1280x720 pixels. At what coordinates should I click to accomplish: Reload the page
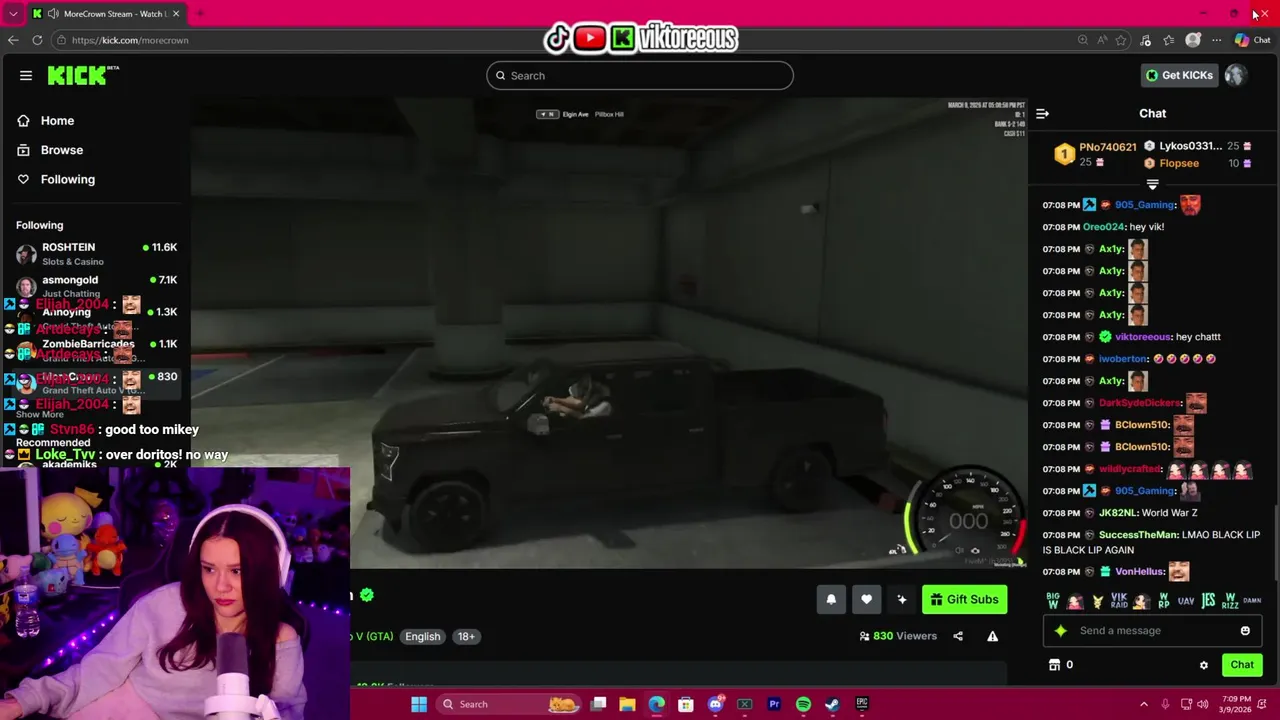(x=37, y=40)
